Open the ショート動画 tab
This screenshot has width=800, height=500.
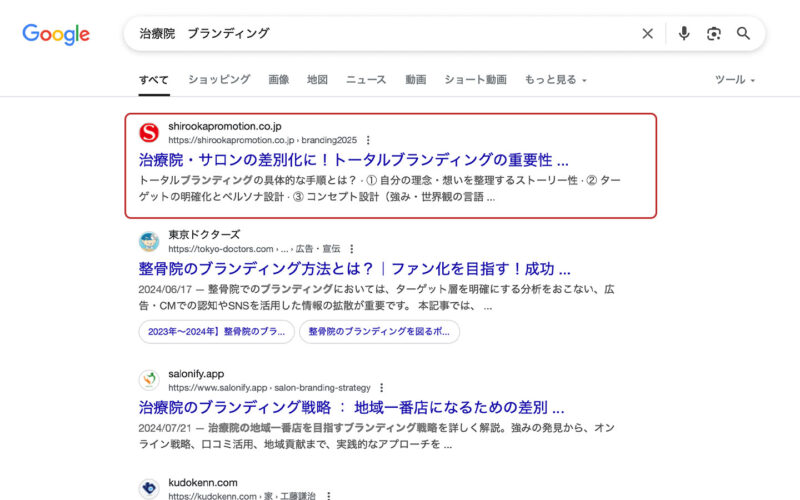(x=475, y=80)
